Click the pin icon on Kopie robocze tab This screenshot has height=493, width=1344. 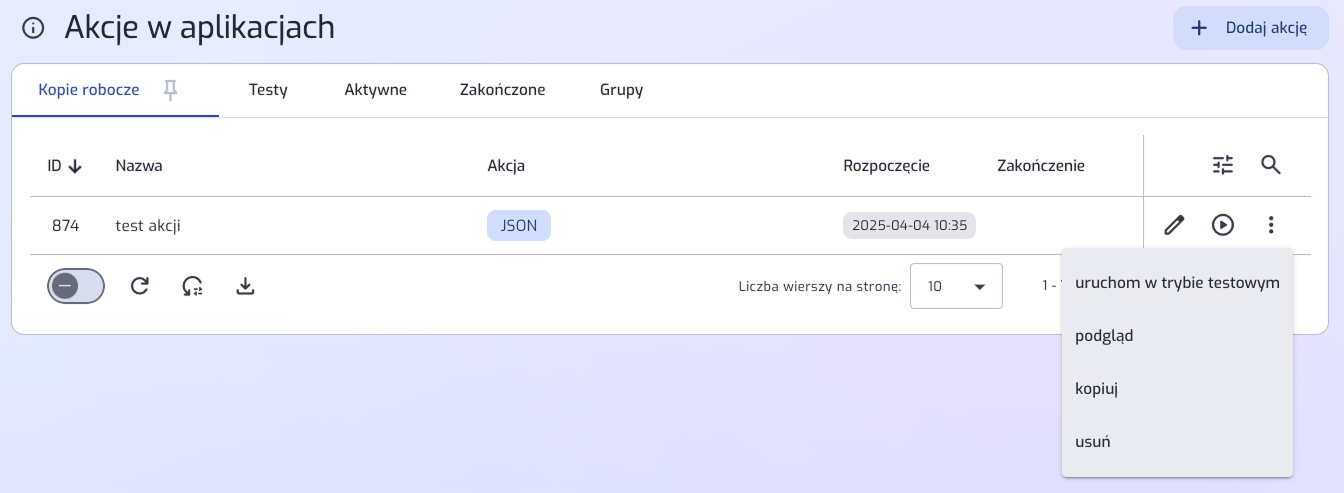pos(170,90)
